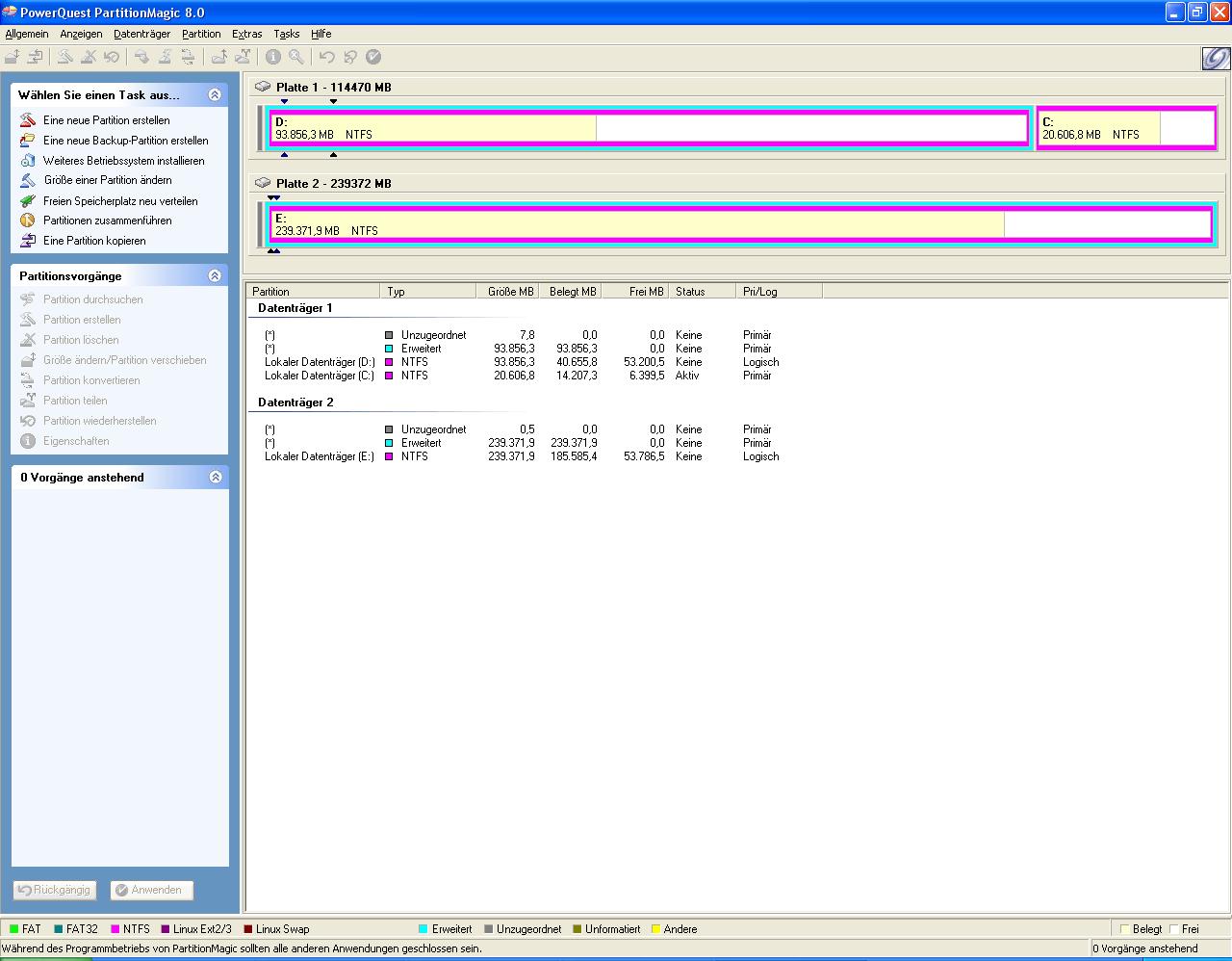The image size is (1232, 961).
Task: Click 'Platte 2 - 239372 MB' disk title
Action: pos(334,183)
